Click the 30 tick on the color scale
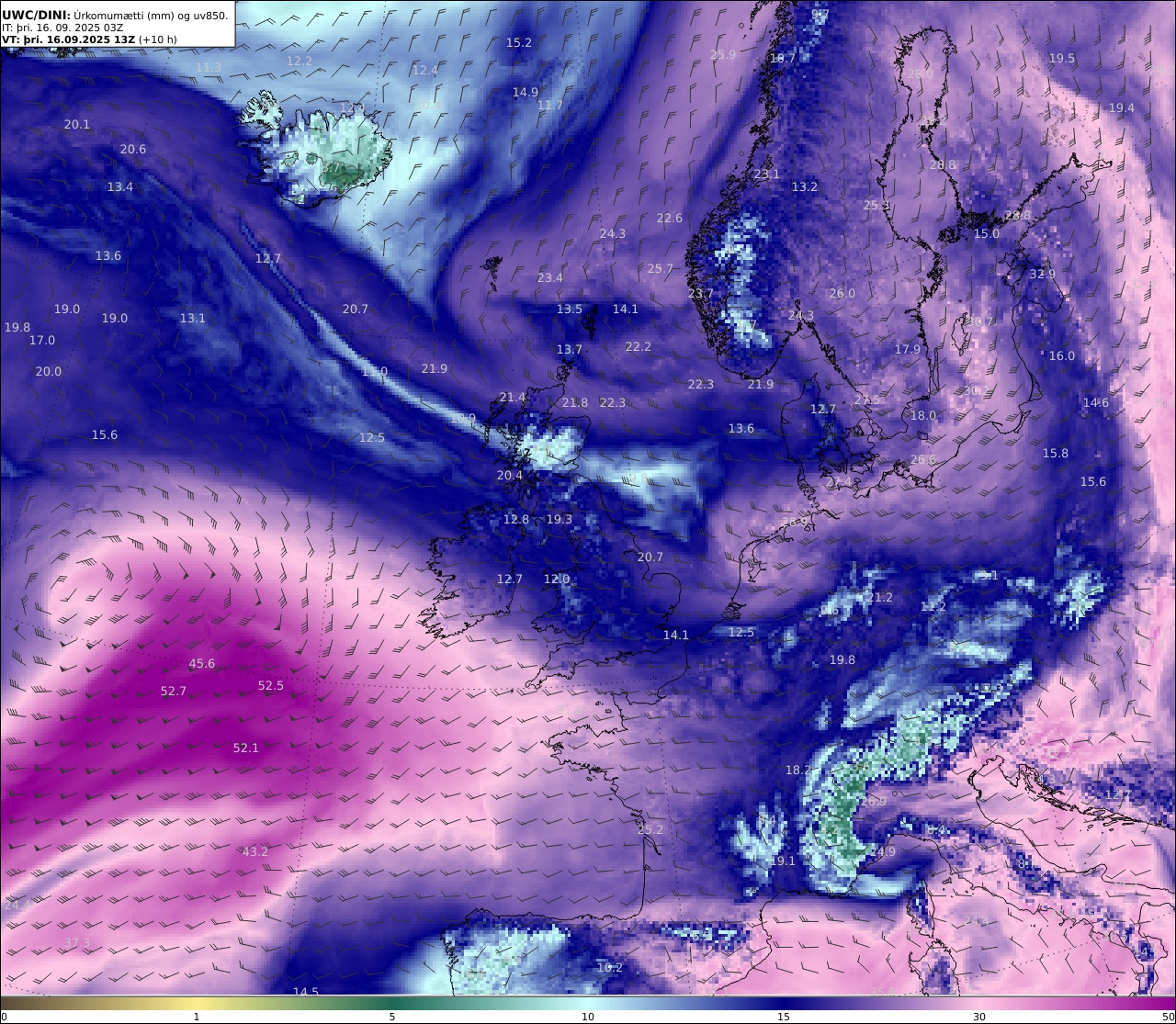This screenshot has width=1176, height=1024. [979, 1016]
